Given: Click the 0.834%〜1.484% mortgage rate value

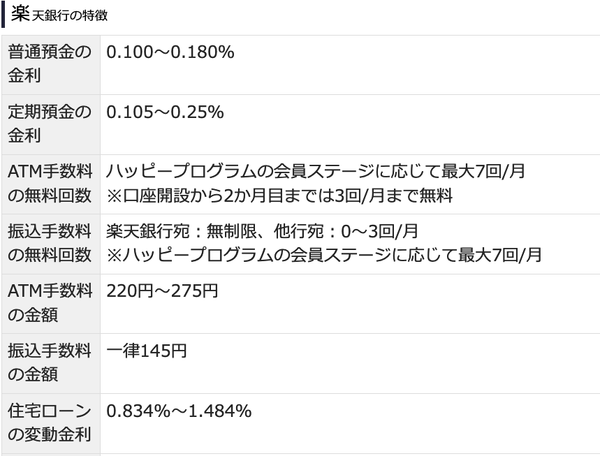Looking at the screenshot, I should click(179, 412).
